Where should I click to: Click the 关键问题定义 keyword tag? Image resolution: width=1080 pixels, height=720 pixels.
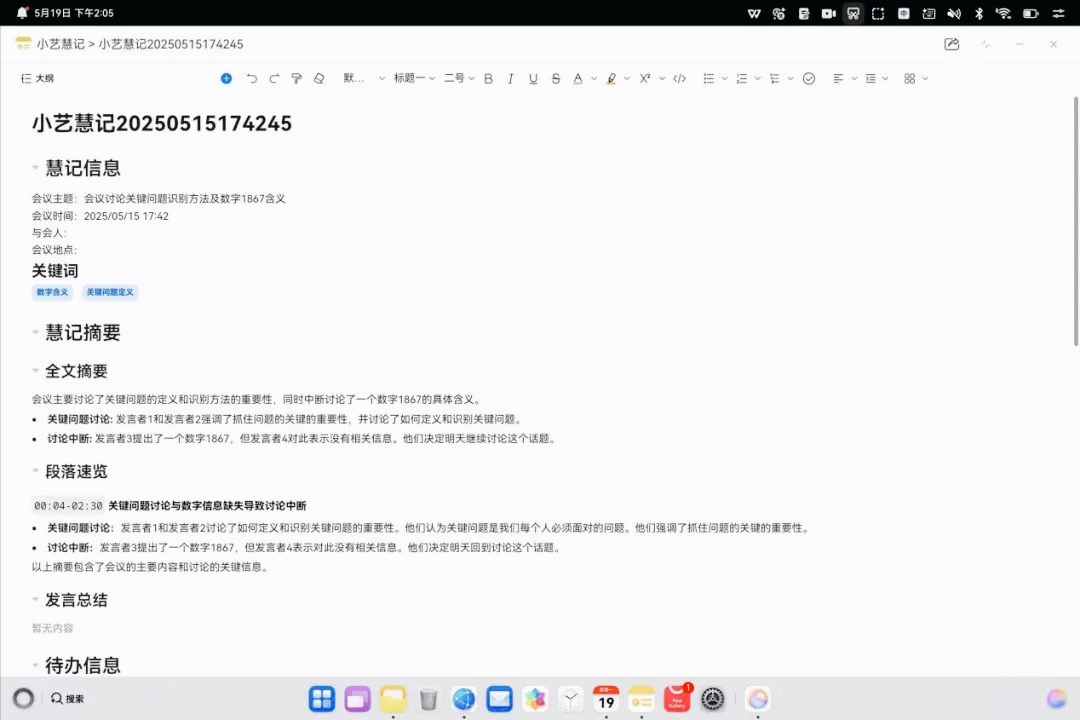[x=110, y=292]
